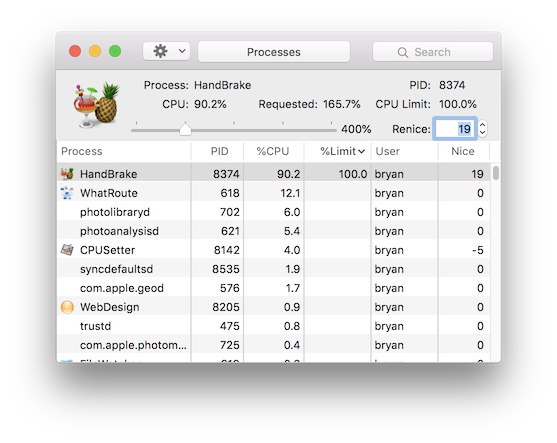This screenshot has height=443, width=557.
Task: Select the CPUSetter process name
Action: 108,250
